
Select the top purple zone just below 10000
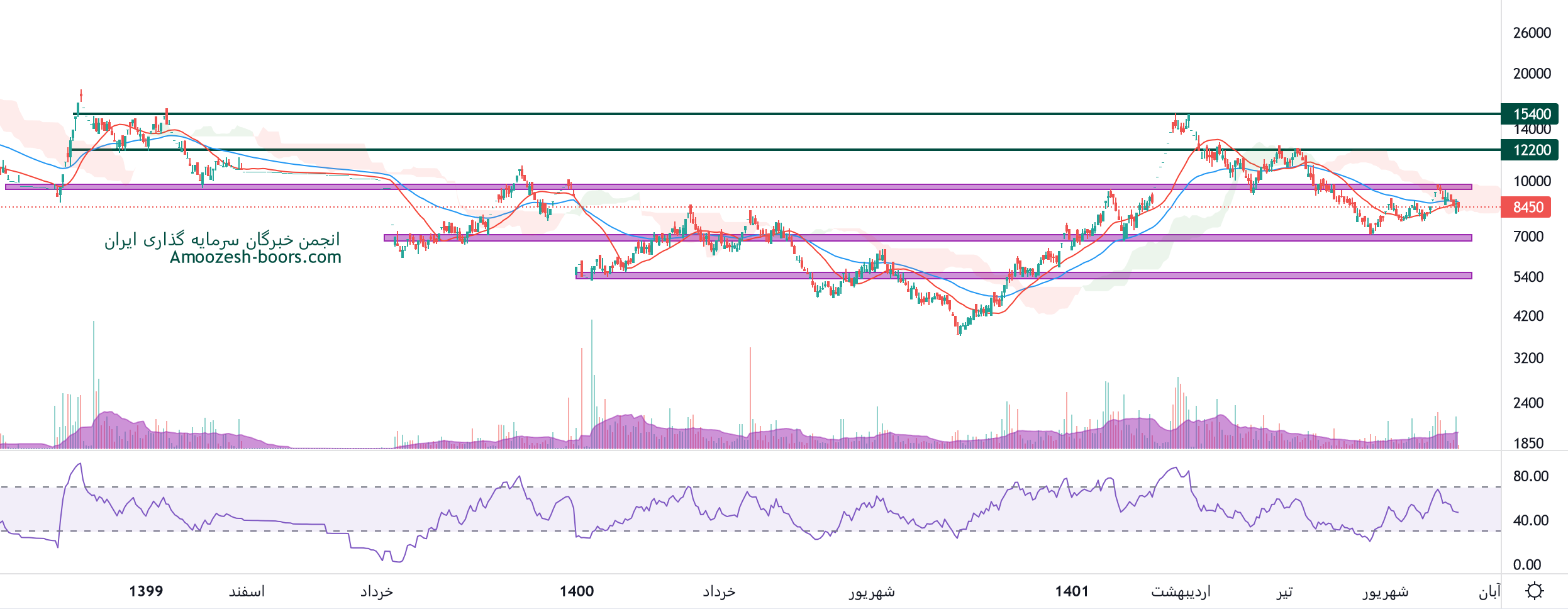755,187
